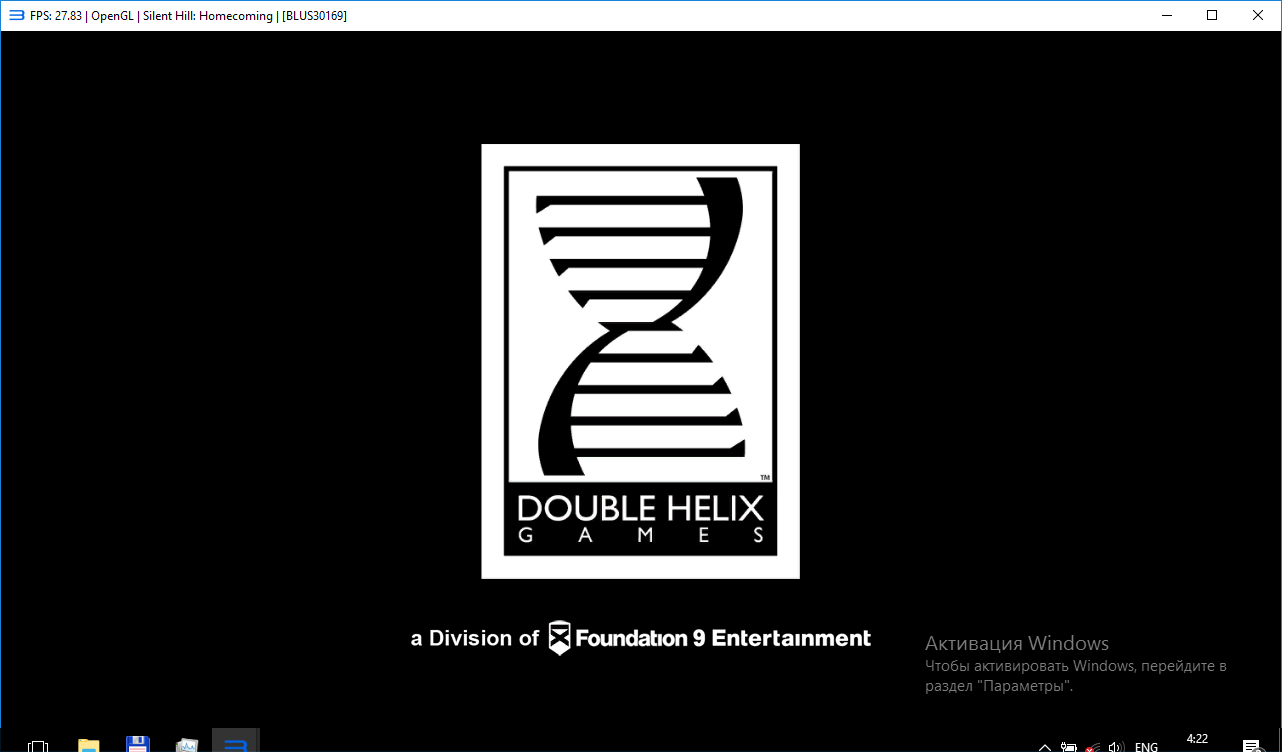
Task: Minimize the RPCS3 game window
Action: (x=1166, y=15)
